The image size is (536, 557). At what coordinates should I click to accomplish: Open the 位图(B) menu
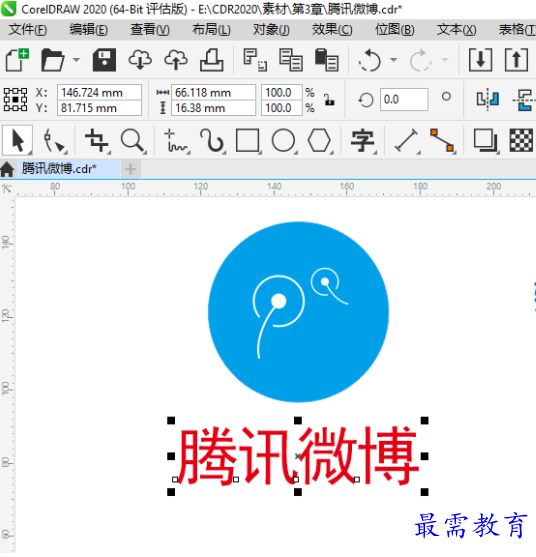[395, 29]
